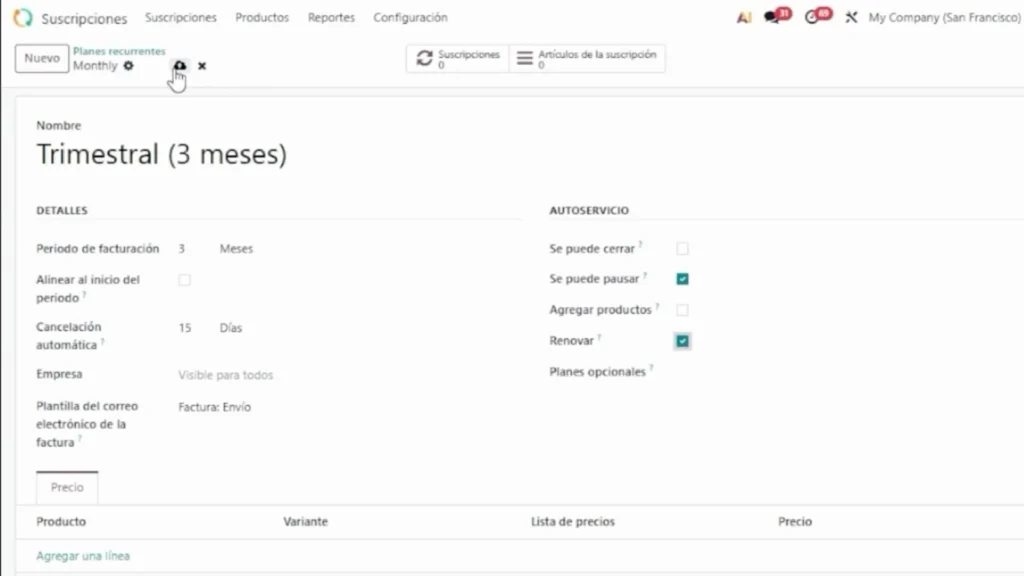This screenshot has height=576, width=1024.
Task: Click the Odoo app home logo
Action: pos(22,18)
